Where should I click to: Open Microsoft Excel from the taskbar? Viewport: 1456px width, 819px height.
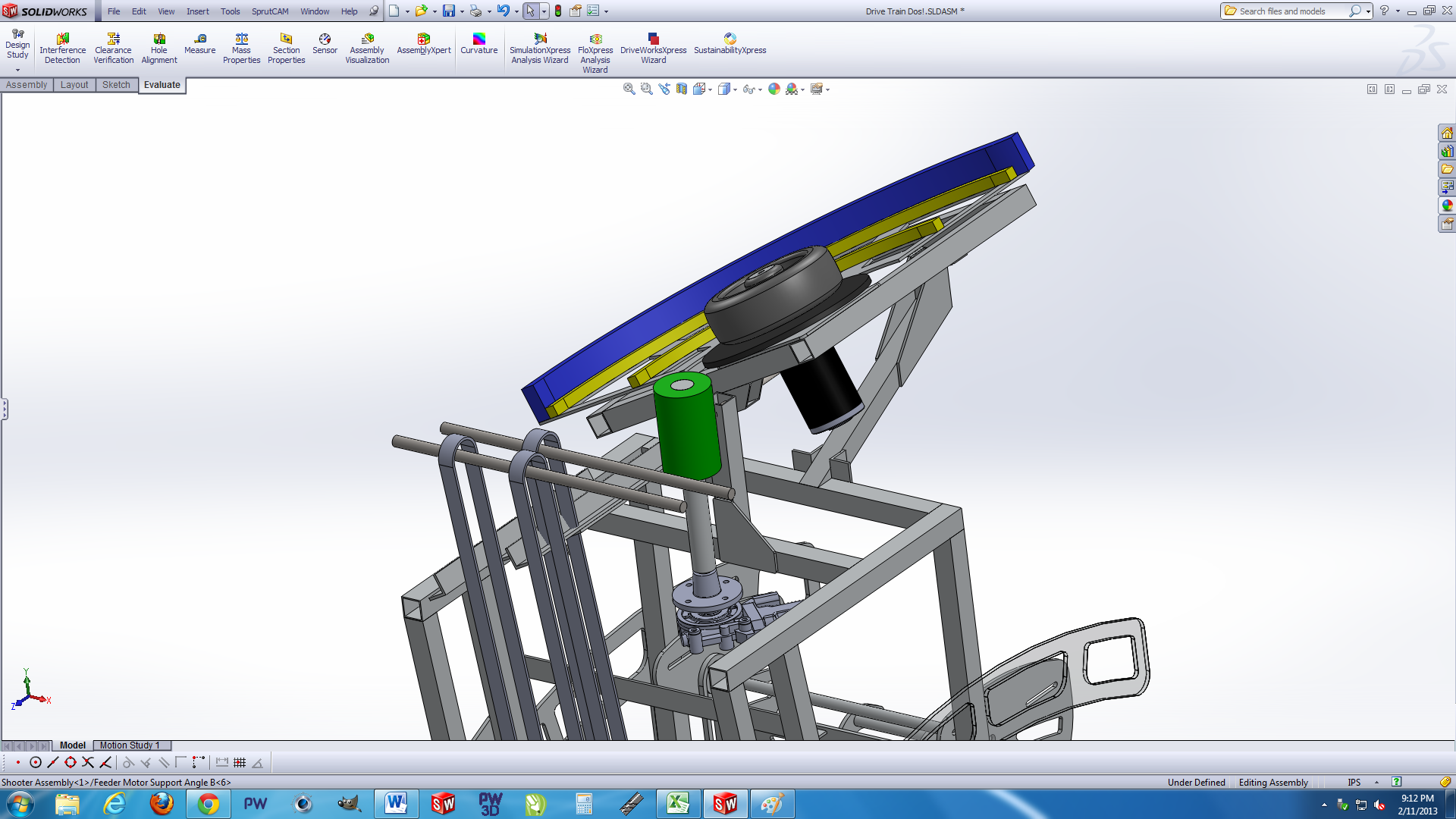(x=678, y=804)
